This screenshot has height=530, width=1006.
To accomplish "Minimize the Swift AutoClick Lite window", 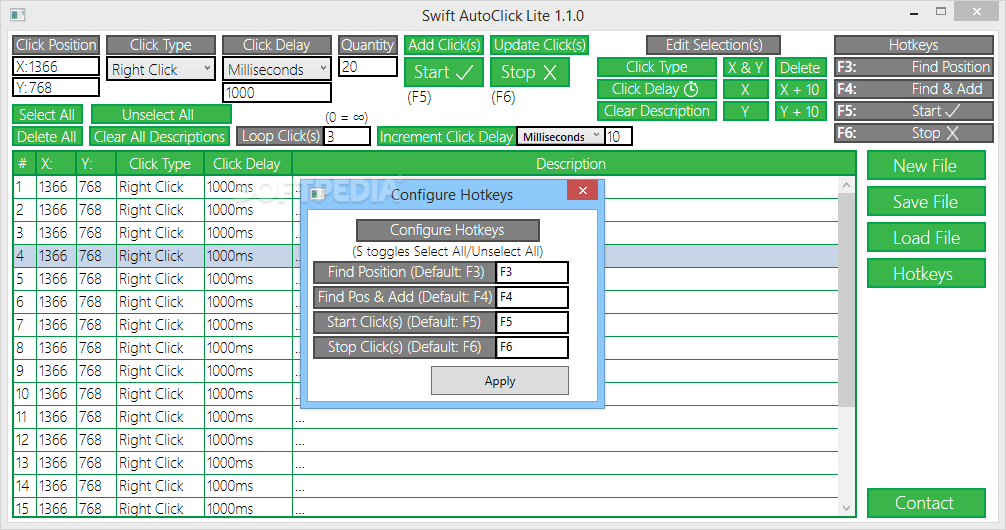I will coord(914,13).
